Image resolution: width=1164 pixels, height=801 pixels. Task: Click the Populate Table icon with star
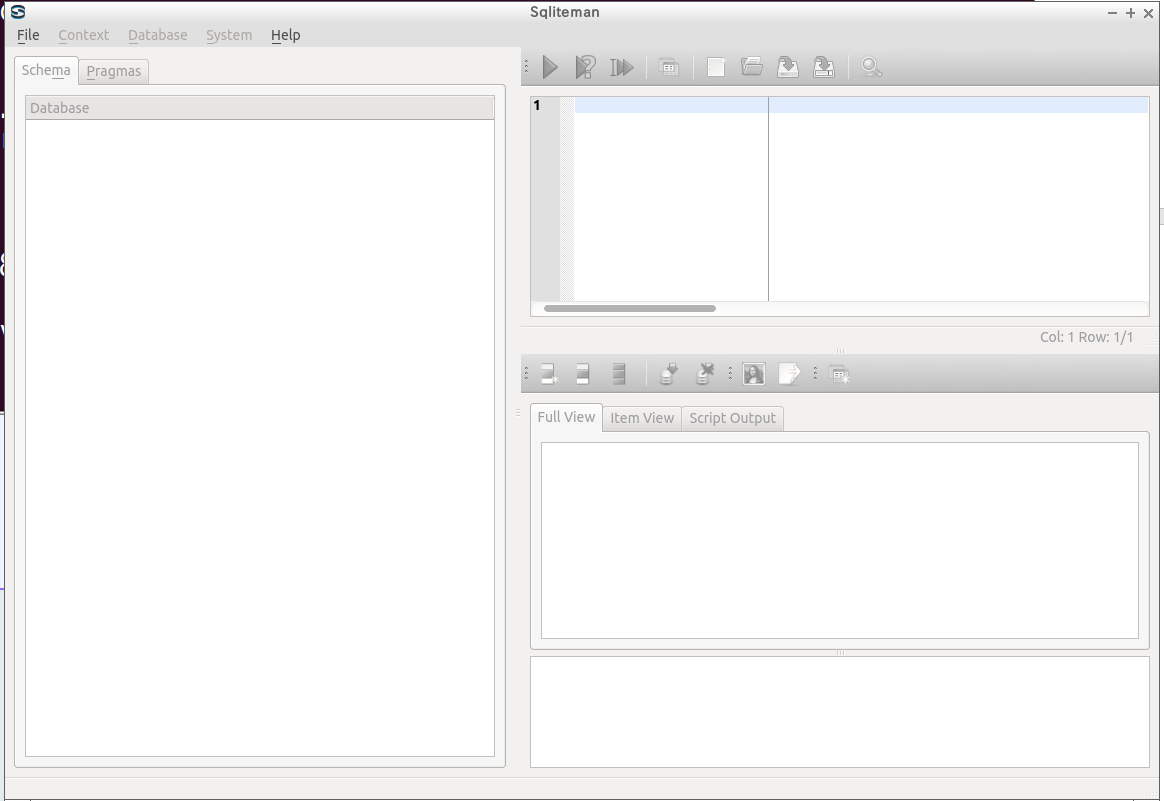tap(839, 374)
